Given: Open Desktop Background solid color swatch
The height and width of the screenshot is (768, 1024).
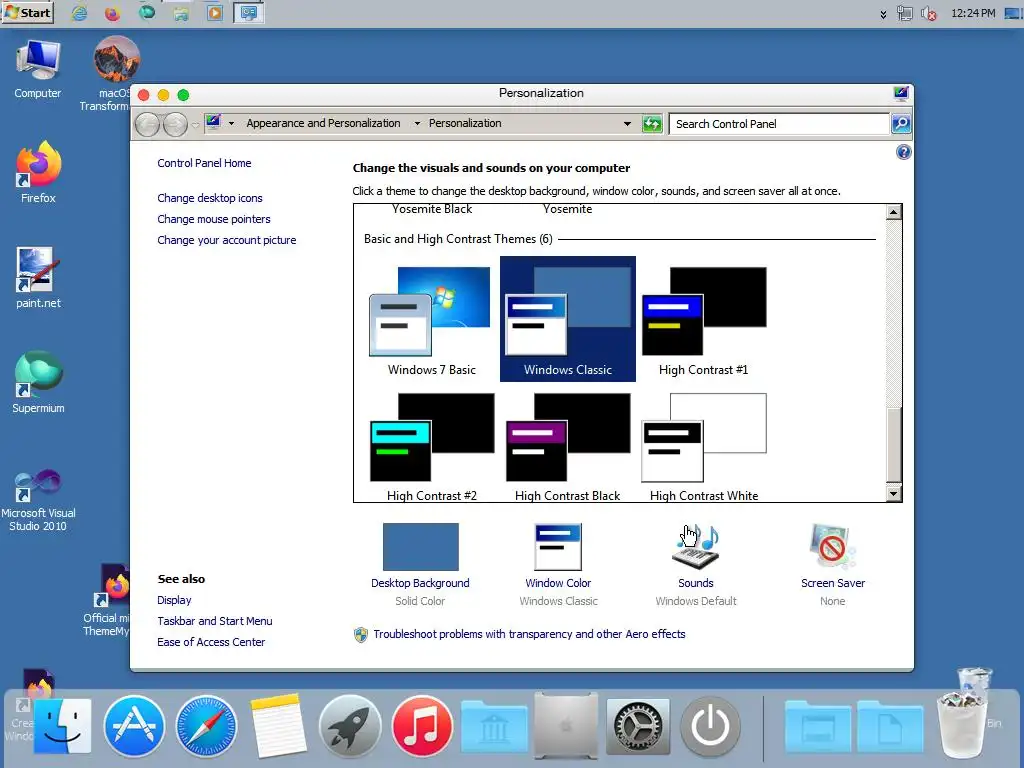Looking at the screenshot, I should coord(420,547).
